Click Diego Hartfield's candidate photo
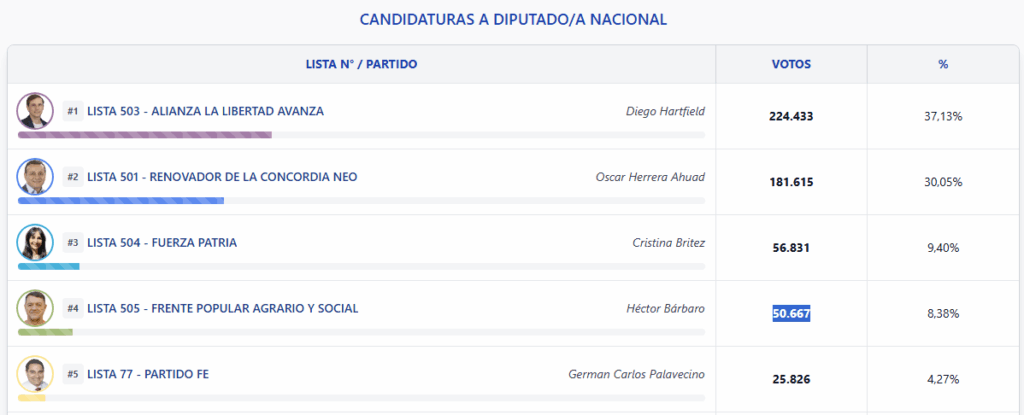 [35, 110]
